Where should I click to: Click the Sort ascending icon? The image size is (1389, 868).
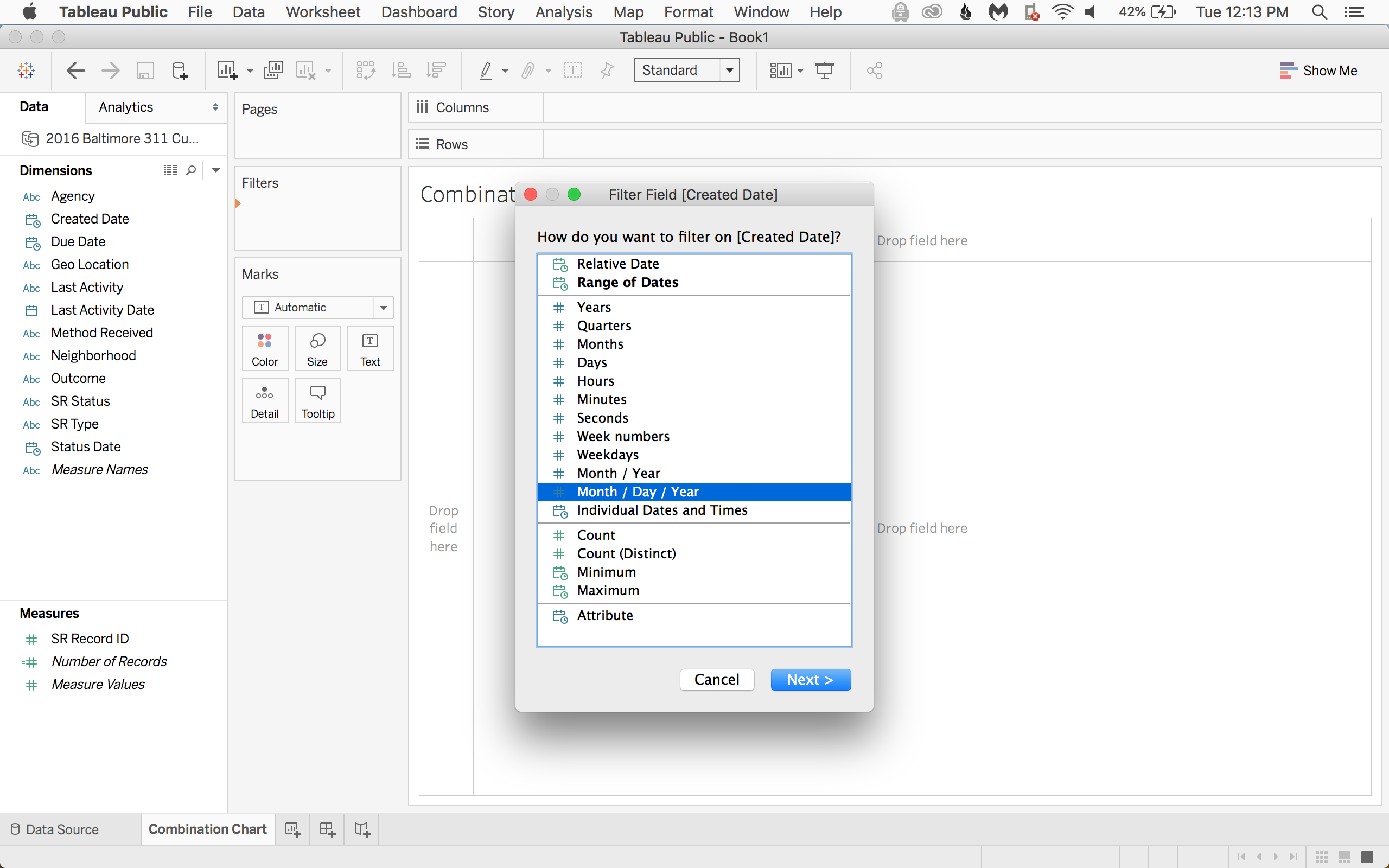[x=401, y=71]
